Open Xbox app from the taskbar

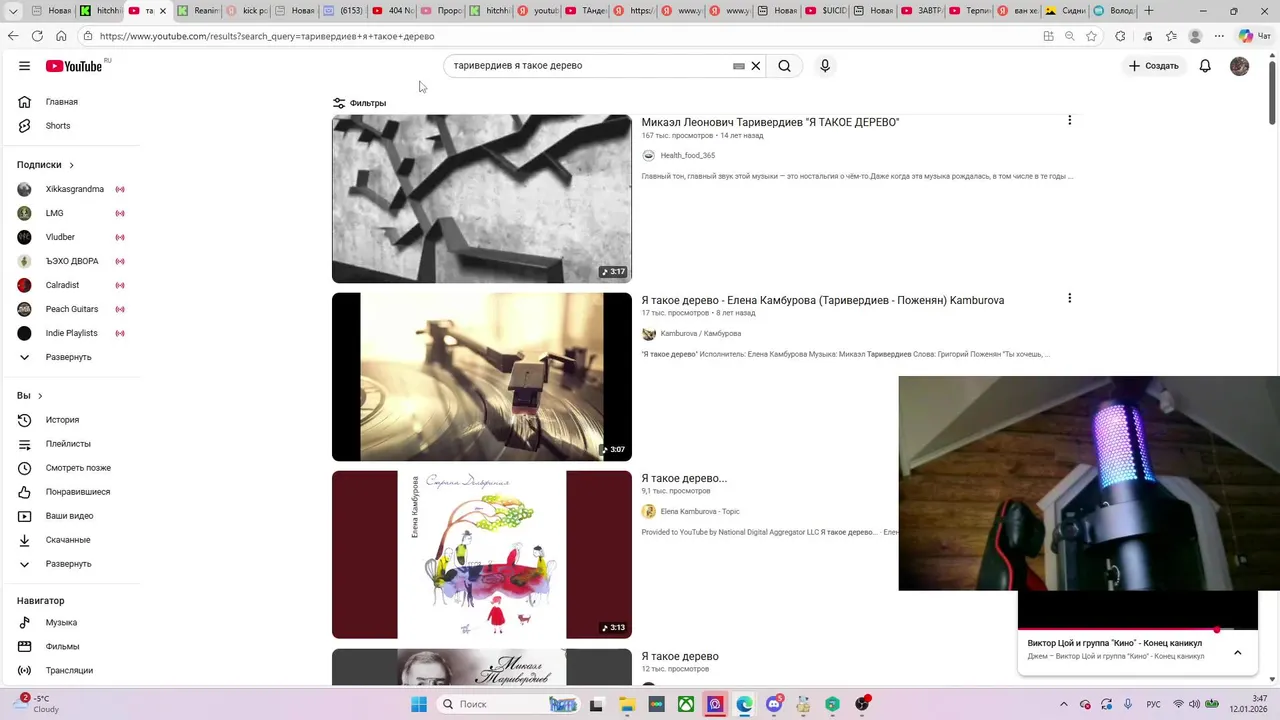(x=686, y=704)
